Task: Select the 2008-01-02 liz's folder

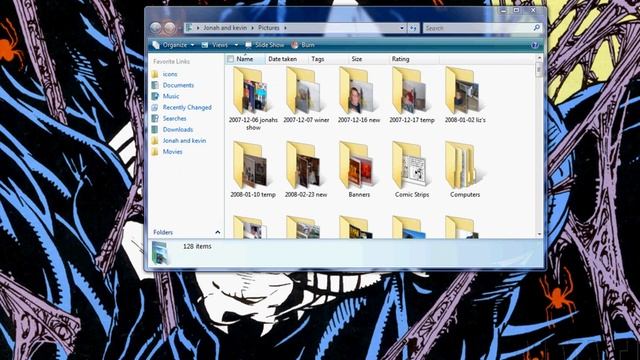Action: pos(465,95)
